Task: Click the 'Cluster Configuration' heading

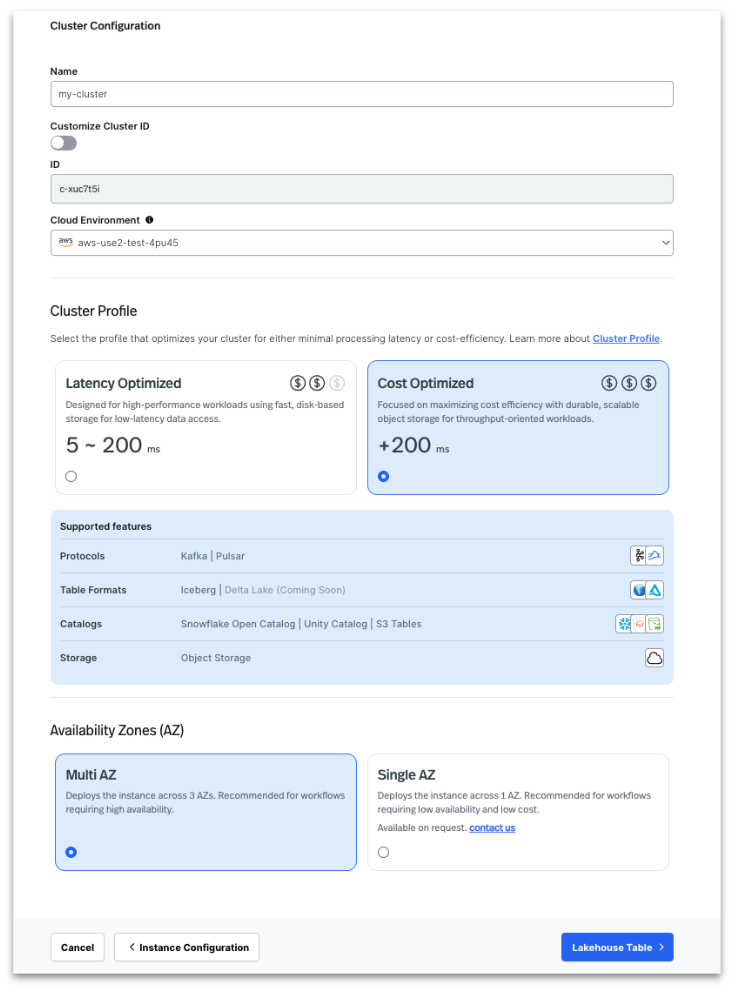Action: 105,26
